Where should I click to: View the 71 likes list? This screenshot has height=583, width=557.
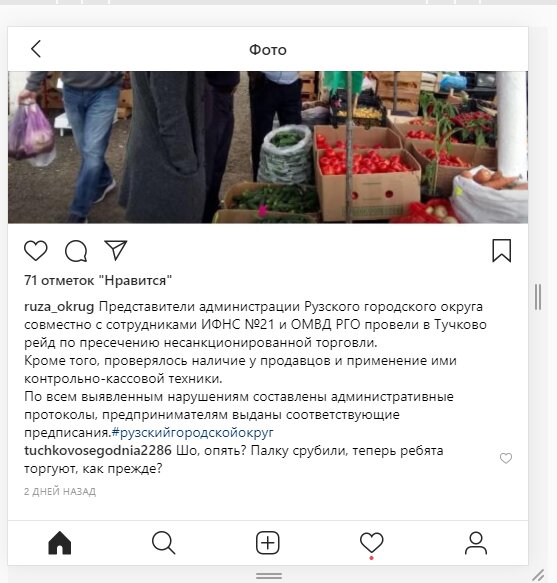98,280
